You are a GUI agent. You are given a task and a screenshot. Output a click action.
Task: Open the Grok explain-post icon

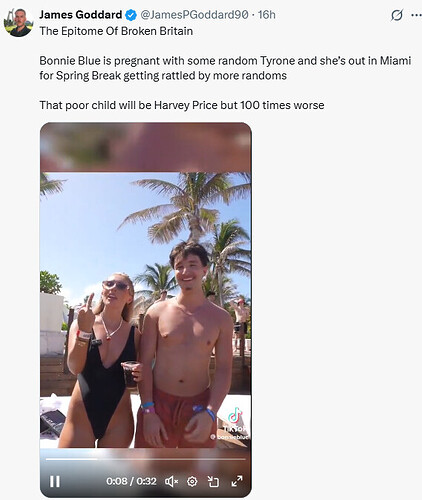tap(397, 15)
